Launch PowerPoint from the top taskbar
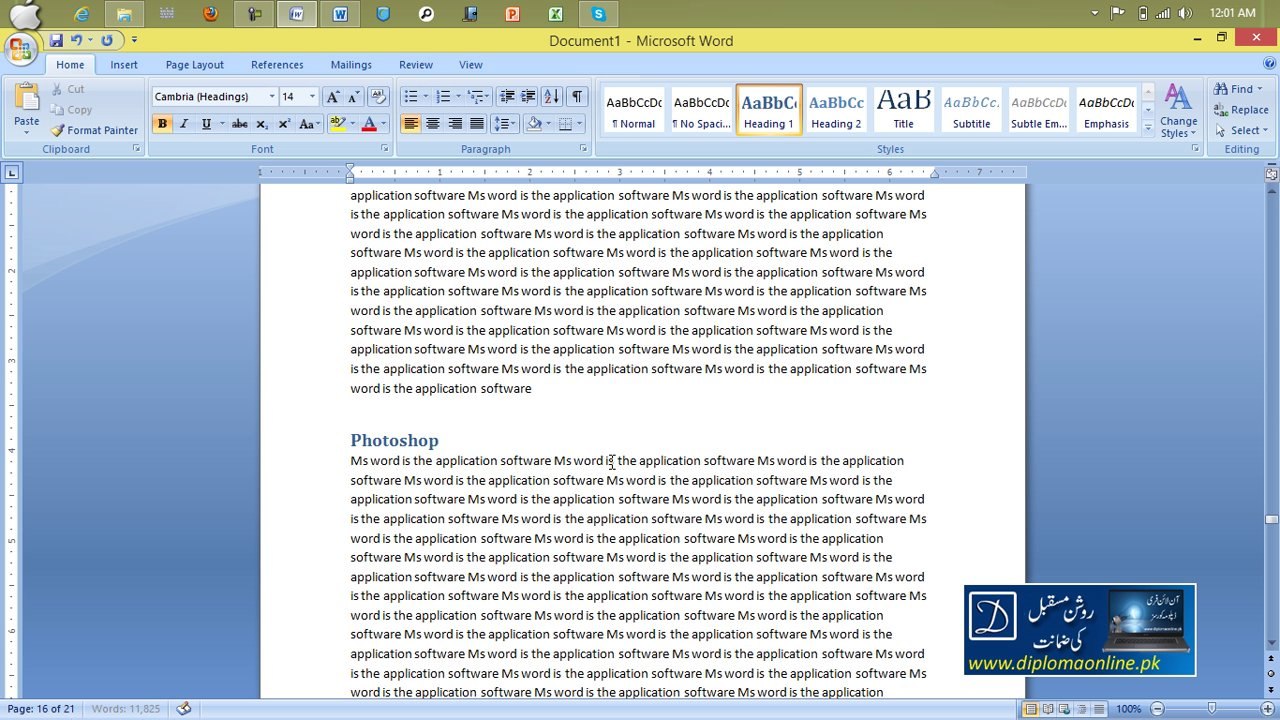Screen dimensions: 1280x720 pyautogui.click(x=512, y=14)
